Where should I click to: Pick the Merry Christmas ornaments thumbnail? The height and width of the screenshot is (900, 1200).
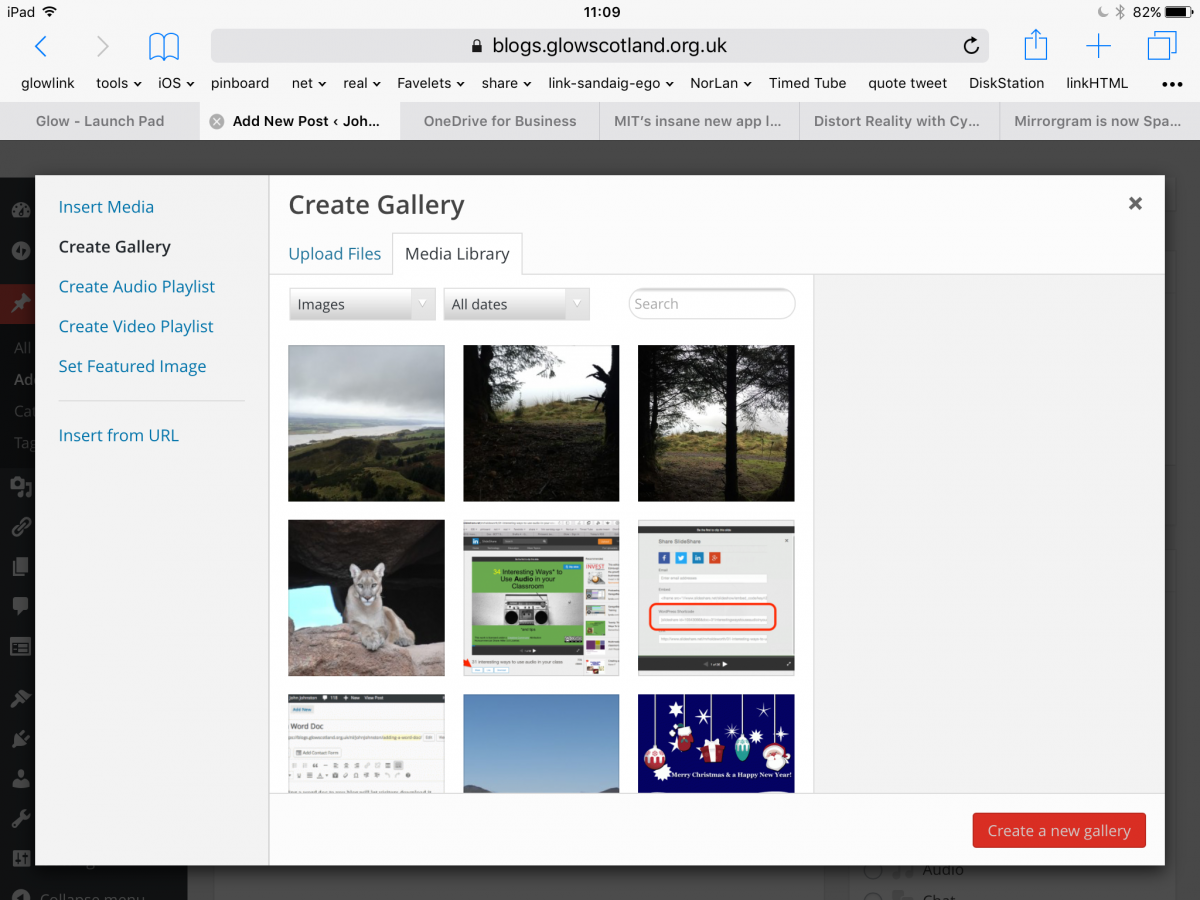[716, 744]
